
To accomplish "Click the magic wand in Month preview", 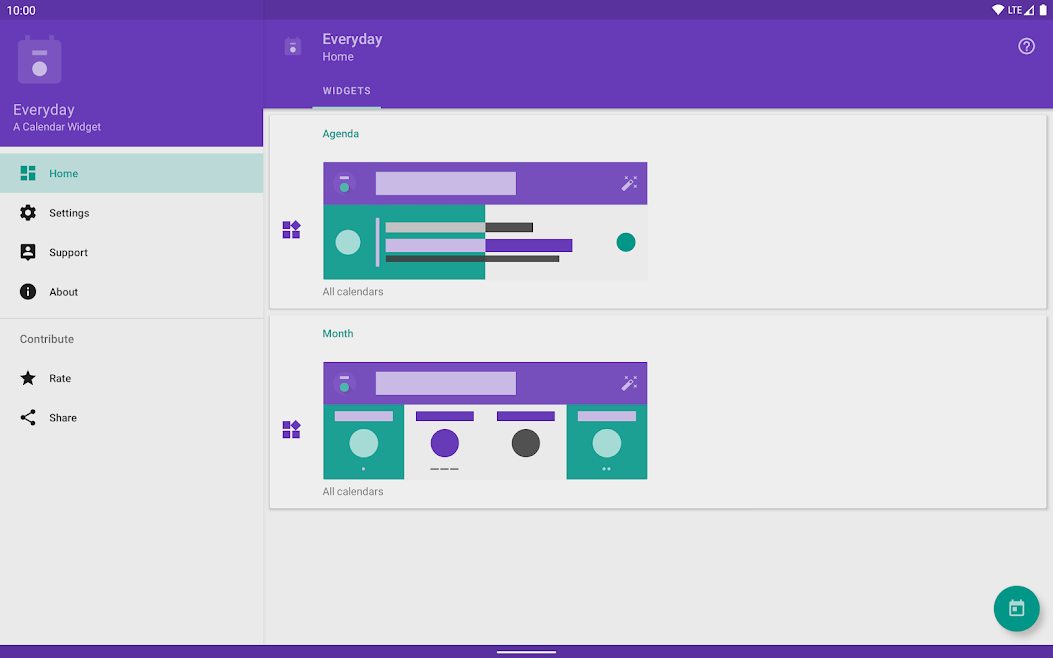I will (x=629, y=383).
